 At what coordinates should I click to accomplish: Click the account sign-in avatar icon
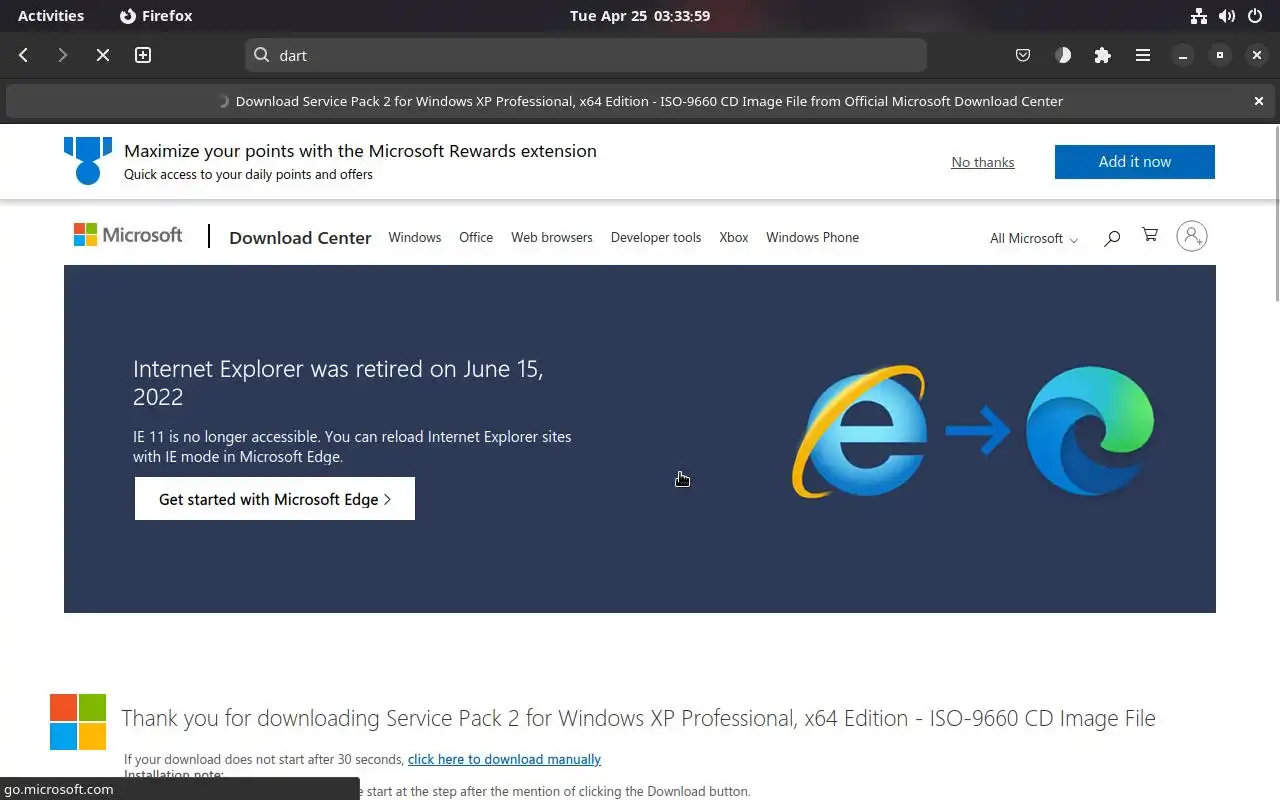click(x=1192, y=236)
